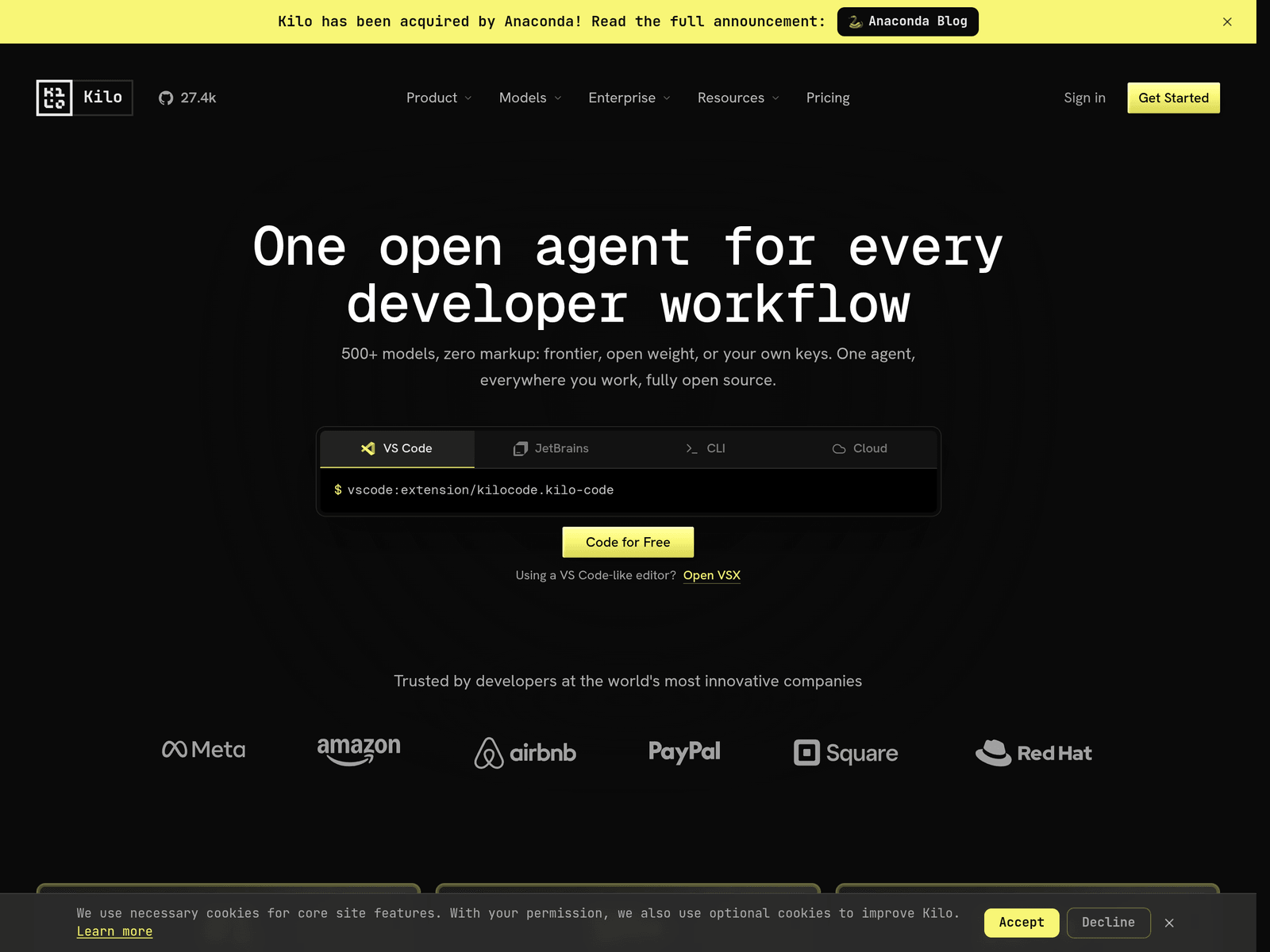The width and height of the screenshot is (1270, 952).
Task: Click the main headline "One open agent"
Action: [x=628, y=275]
